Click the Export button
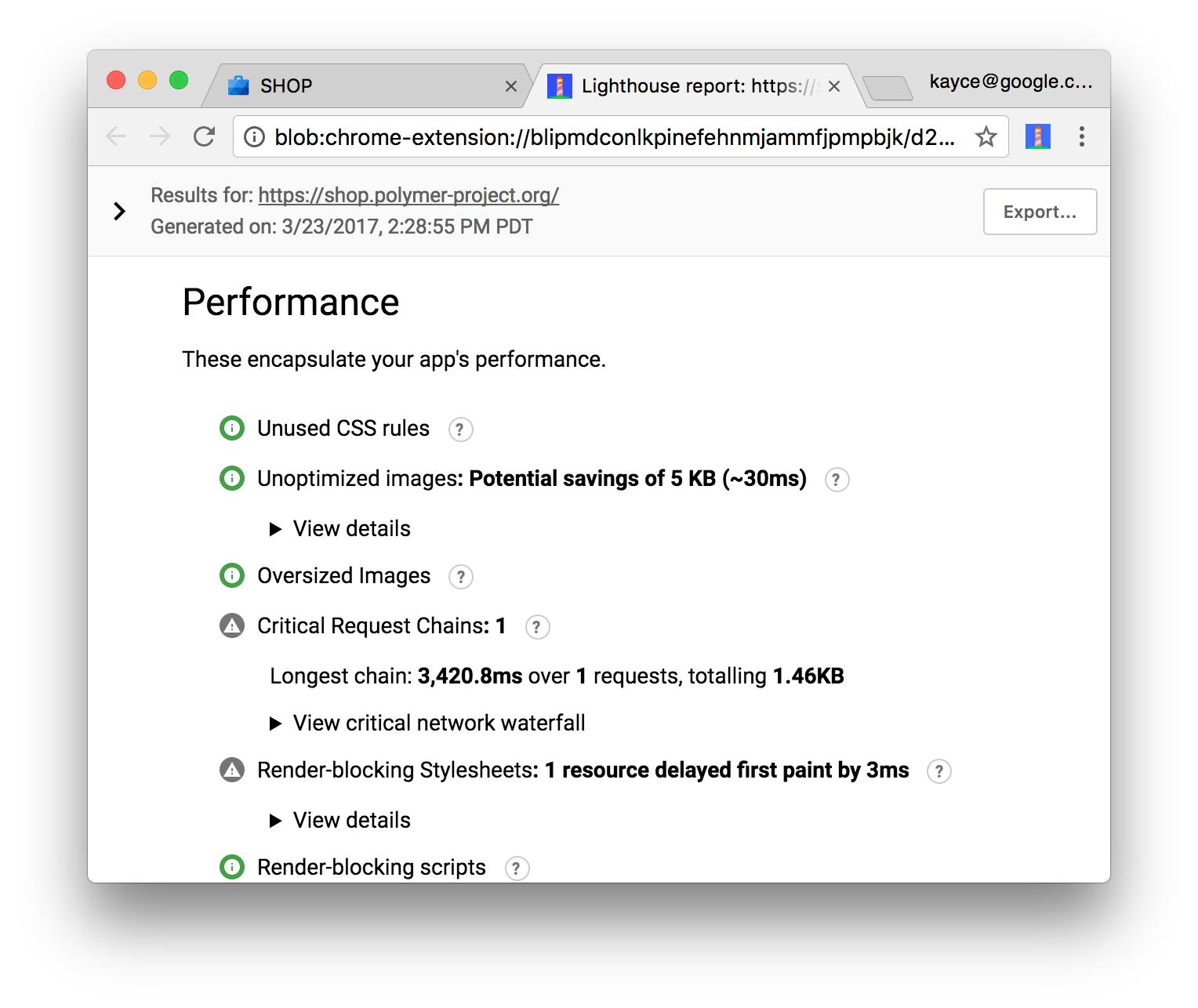Viewport: 1198px width, 1008px height. point(1040,212)
